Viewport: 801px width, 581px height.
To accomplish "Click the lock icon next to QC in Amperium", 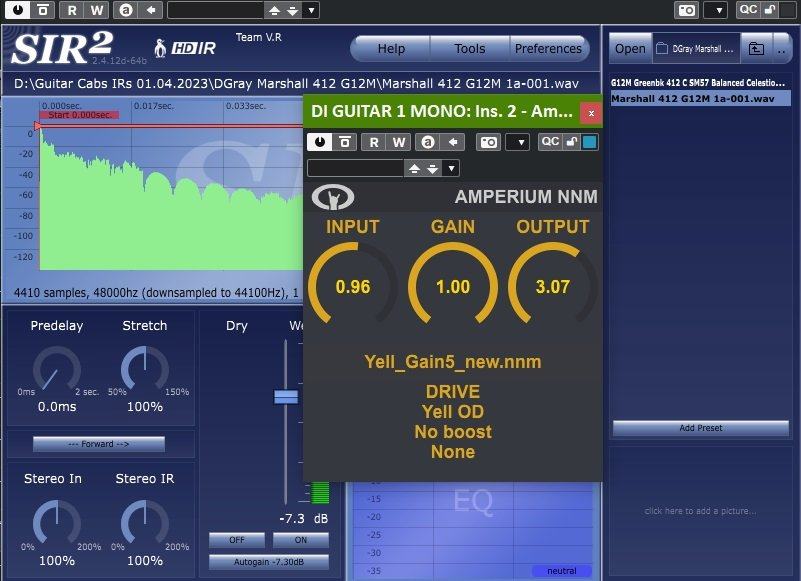I will [570, 142].
